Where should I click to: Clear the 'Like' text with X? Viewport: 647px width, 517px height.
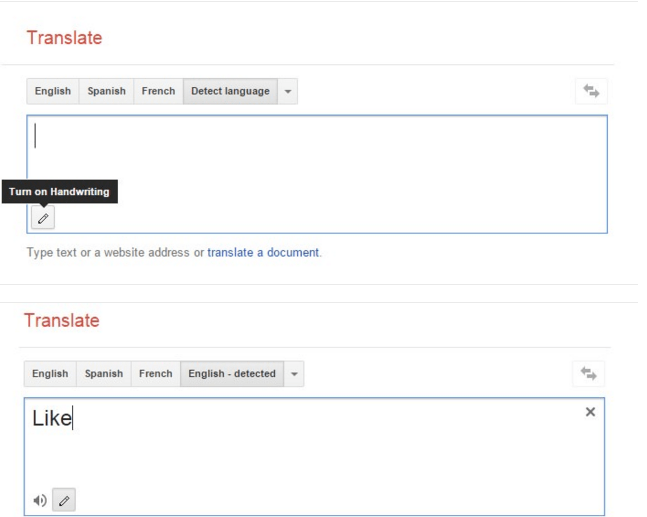point(590,412)
